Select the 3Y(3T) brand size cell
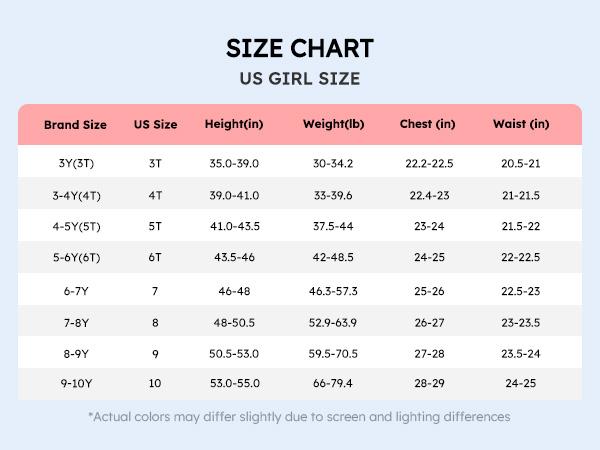 (75, 163)
